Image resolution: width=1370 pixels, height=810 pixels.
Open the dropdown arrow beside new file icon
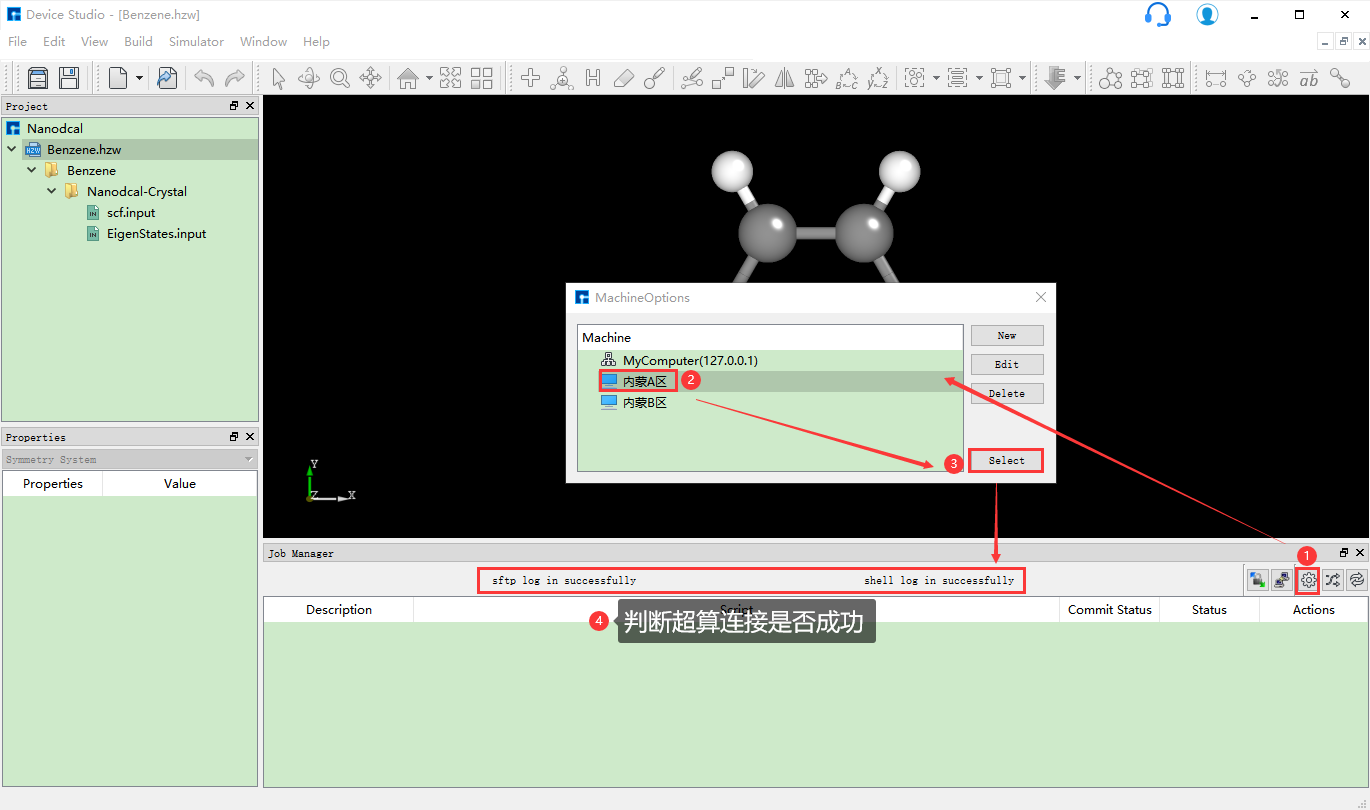click(x=139, y=78)
